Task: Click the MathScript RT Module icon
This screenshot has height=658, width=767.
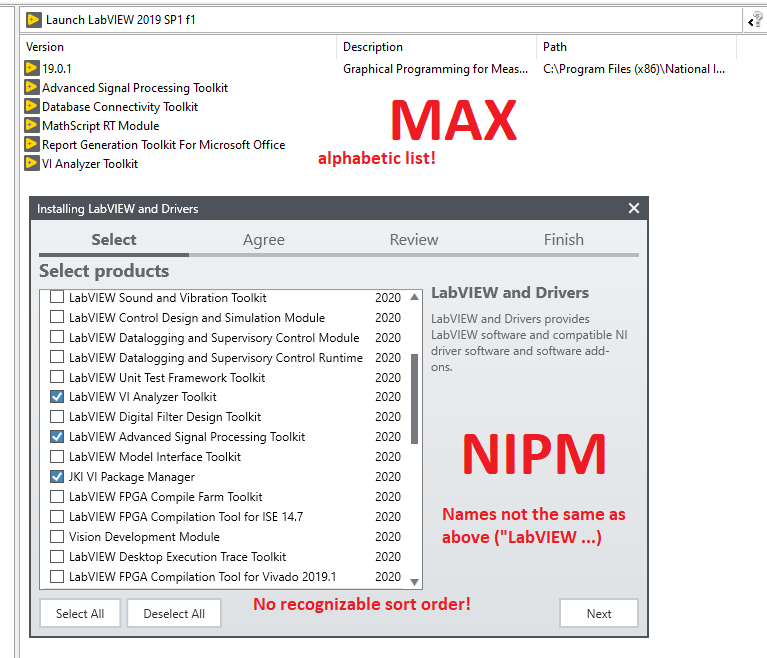Action: click(31, 125)
